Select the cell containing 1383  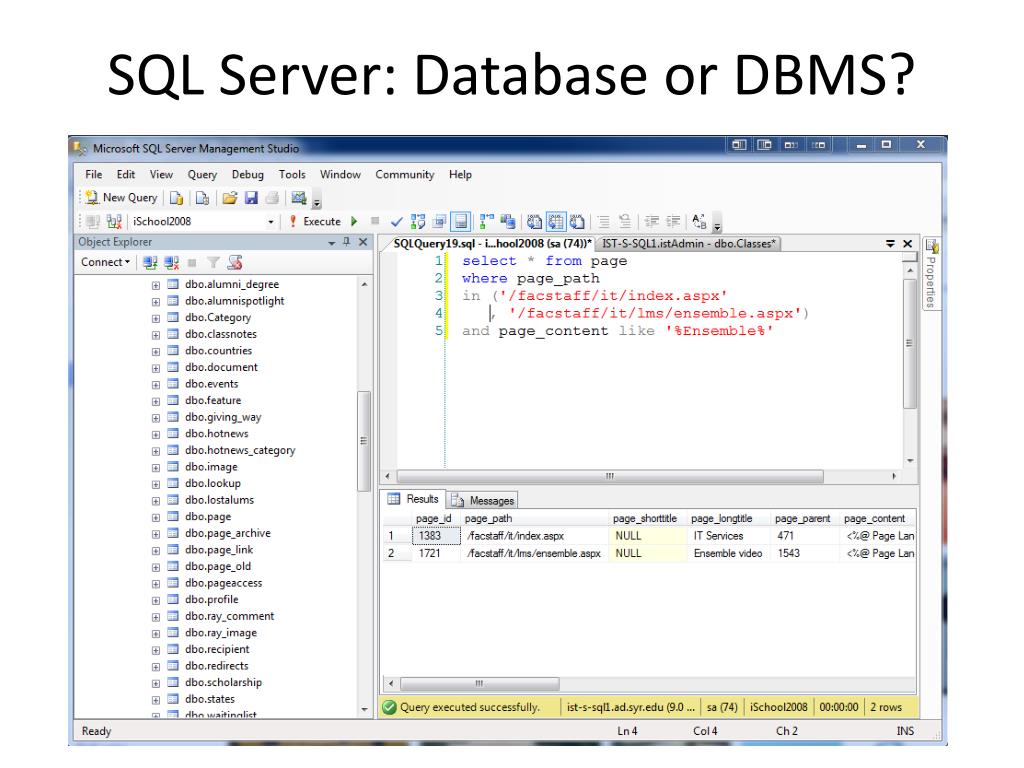(436, 536)
